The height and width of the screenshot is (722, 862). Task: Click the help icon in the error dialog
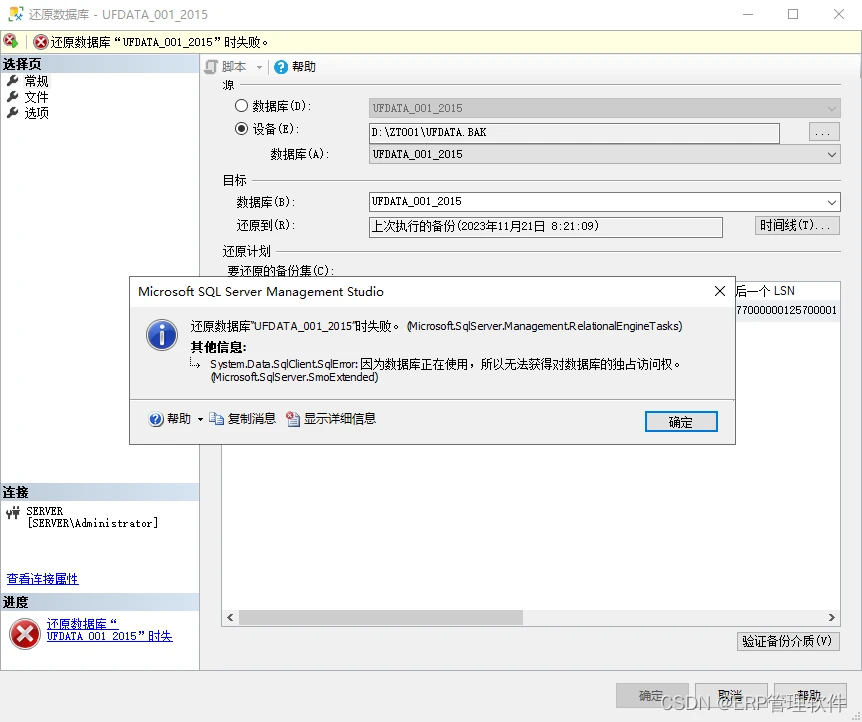[156, 419]
